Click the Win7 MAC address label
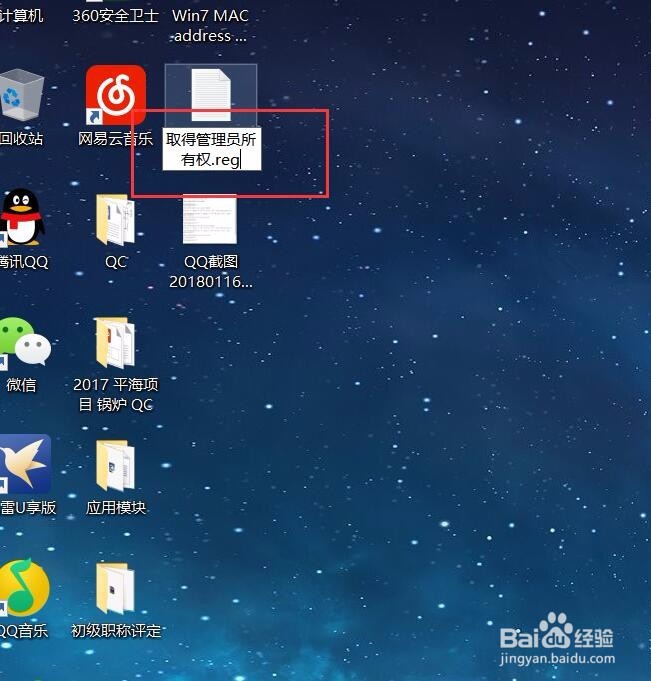651x681 pixels. pyautogui.click(x=210, y=25)
